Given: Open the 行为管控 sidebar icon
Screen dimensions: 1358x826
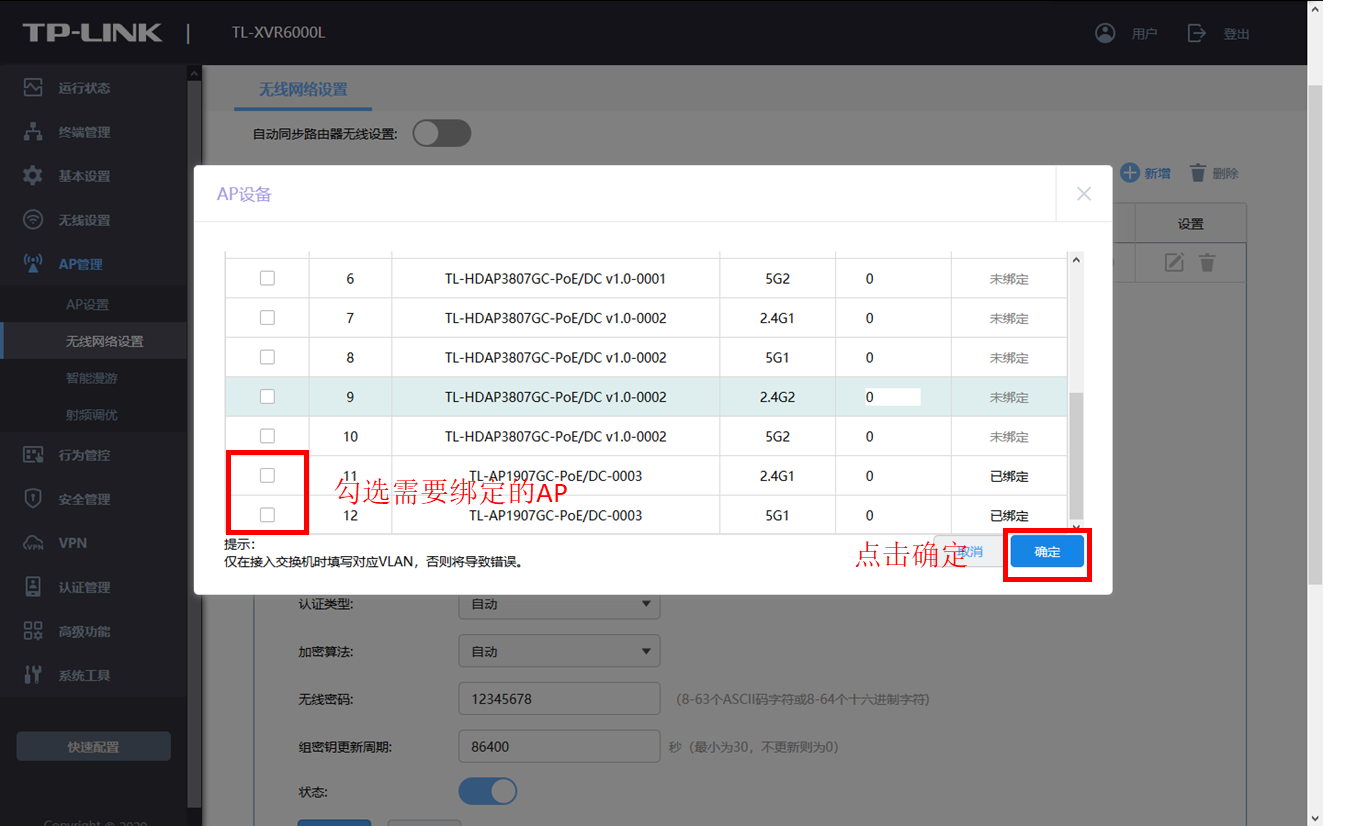Looking at the screenshot, I should (33, 455).
